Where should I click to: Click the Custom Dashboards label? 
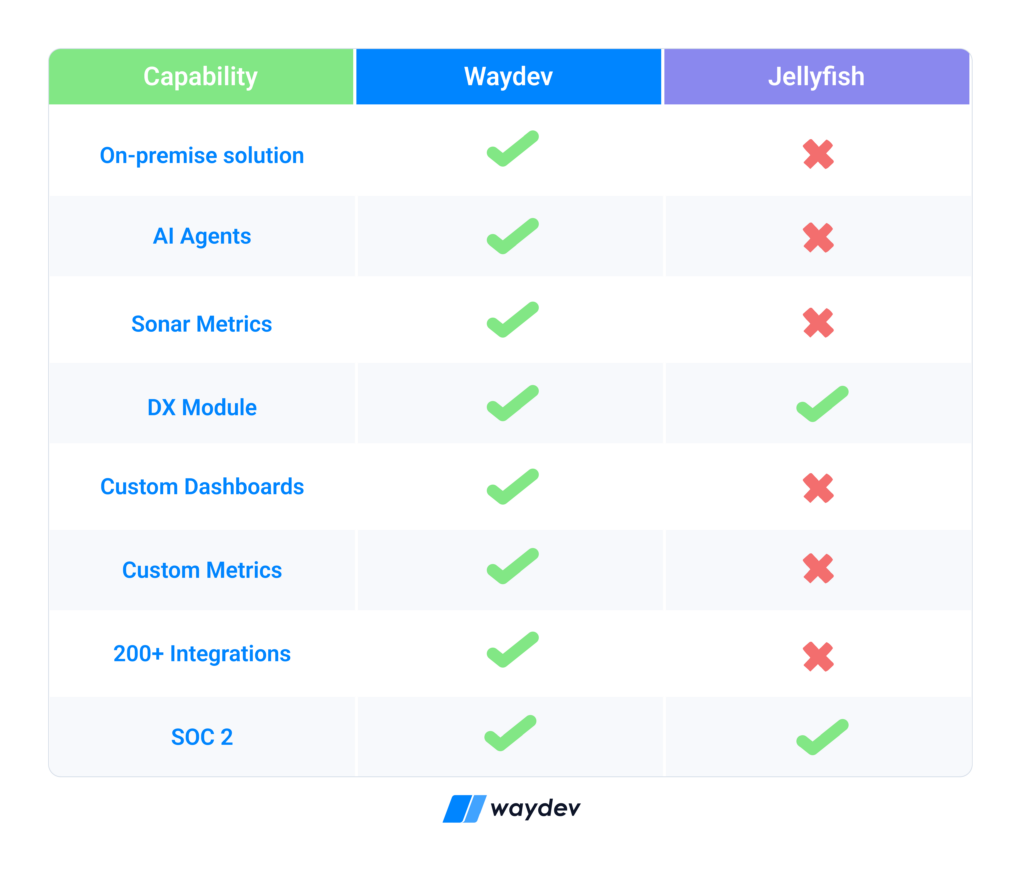(202, 487)
